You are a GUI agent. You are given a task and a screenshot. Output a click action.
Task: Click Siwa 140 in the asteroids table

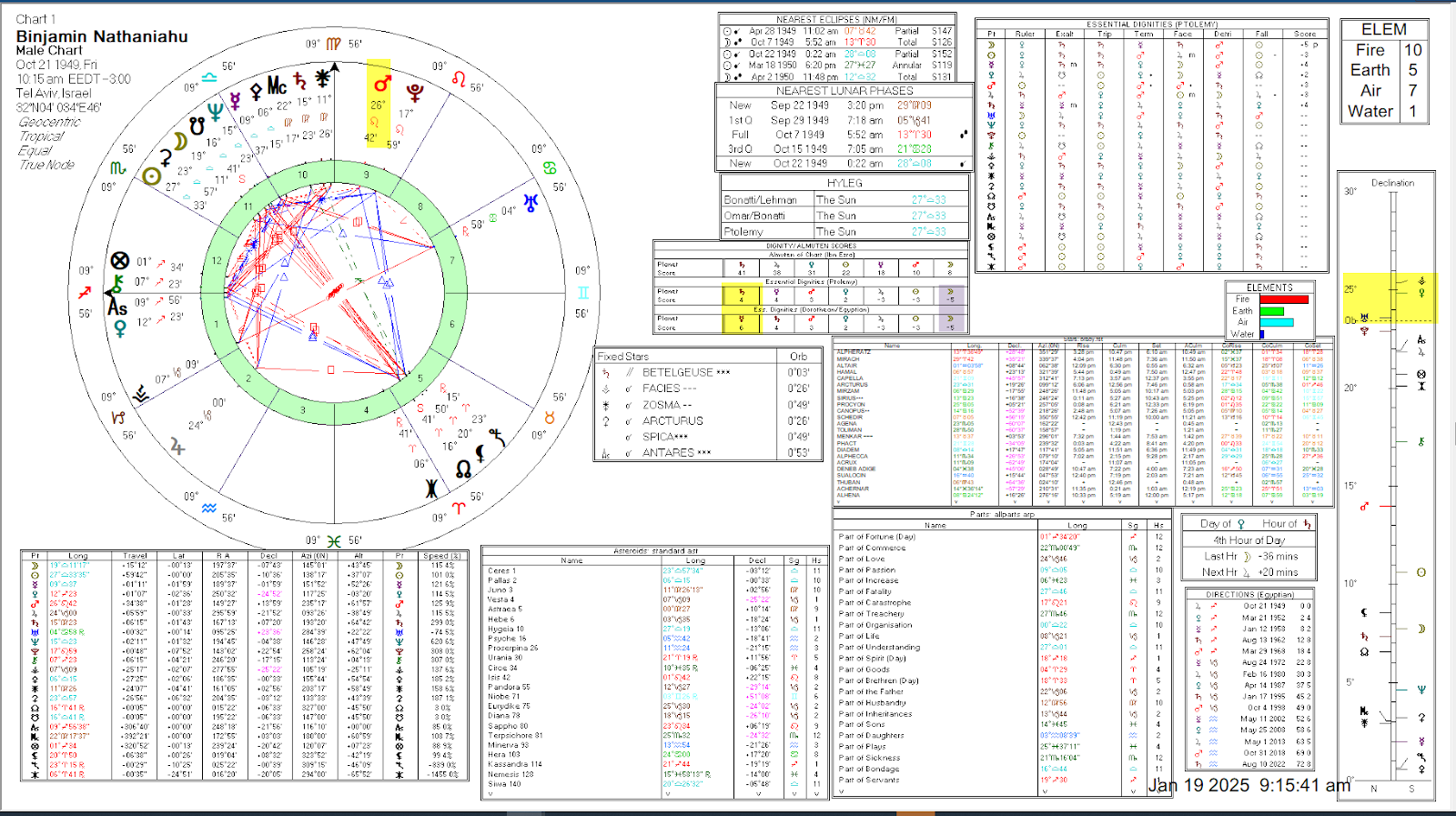coord(504,783)
